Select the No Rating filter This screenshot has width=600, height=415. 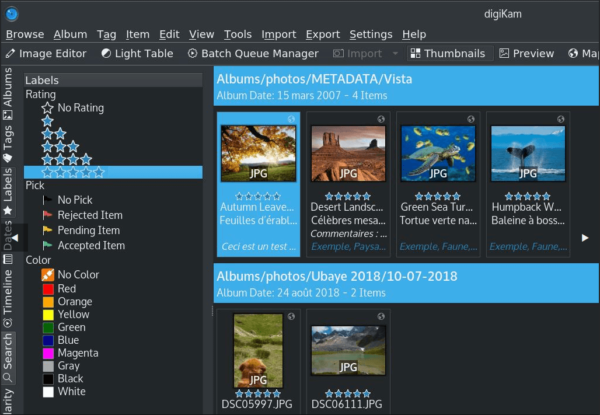click(73, 108)
